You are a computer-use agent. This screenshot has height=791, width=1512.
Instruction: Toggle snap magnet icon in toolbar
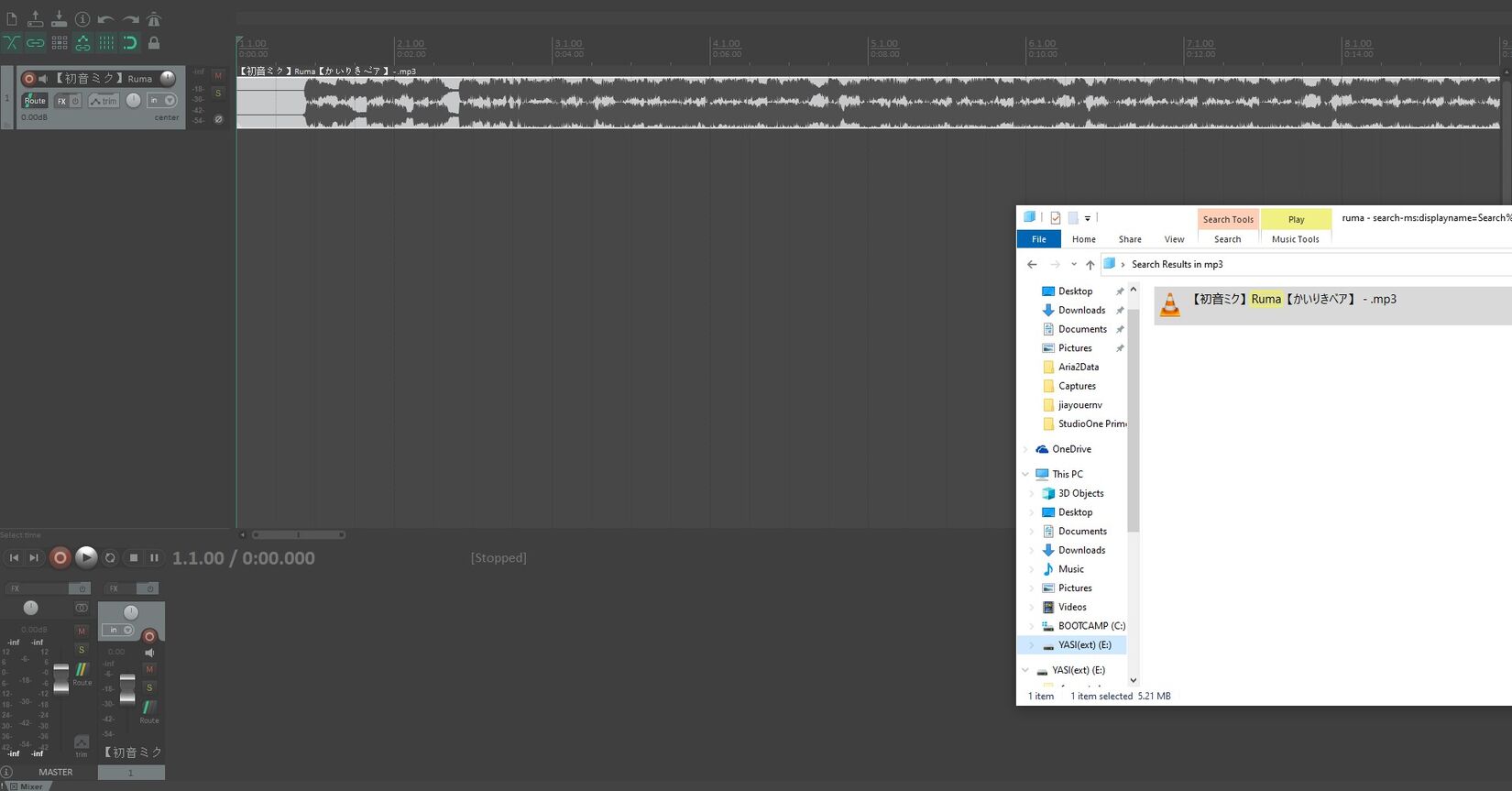click(x=130, y=42)
